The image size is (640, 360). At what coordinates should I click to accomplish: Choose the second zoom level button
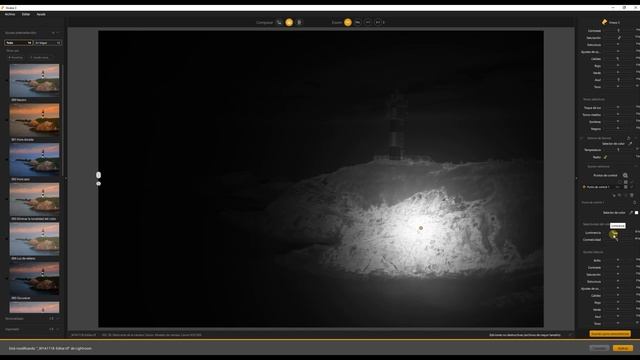click(358, 22)
